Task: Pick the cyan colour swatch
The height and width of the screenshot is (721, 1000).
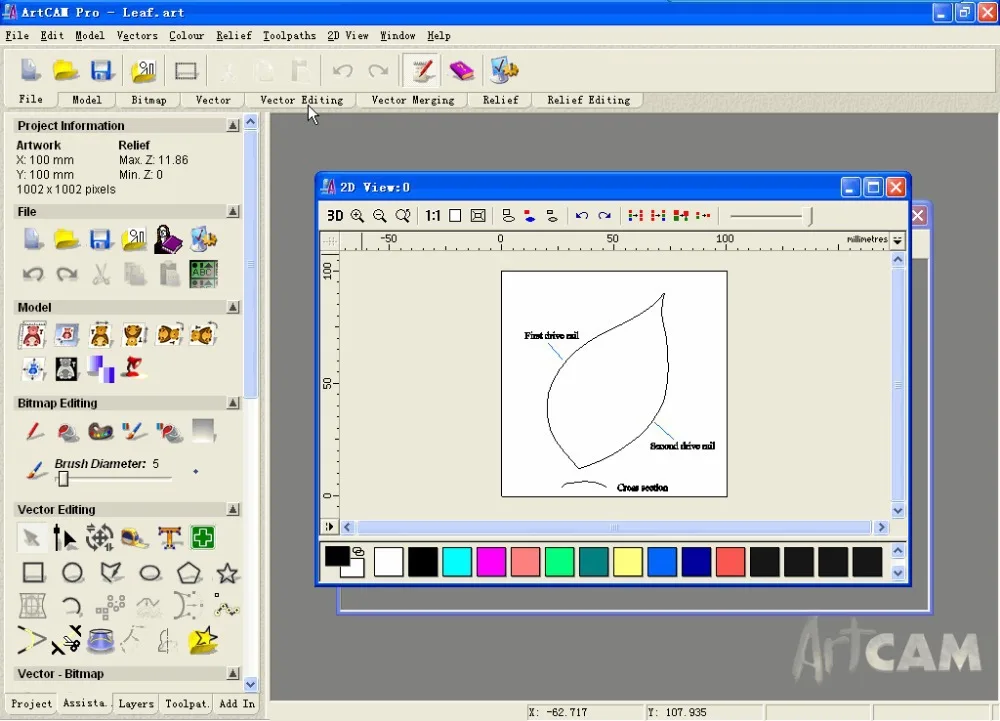Action: [457, 562]
